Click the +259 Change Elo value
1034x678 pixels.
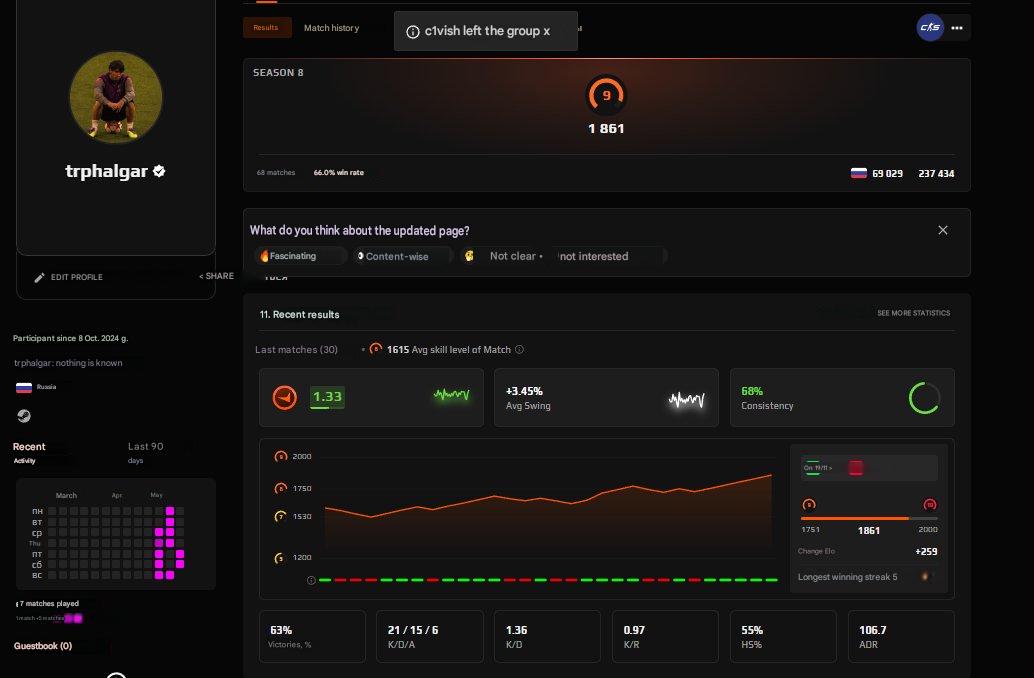(x=927, y=551)
